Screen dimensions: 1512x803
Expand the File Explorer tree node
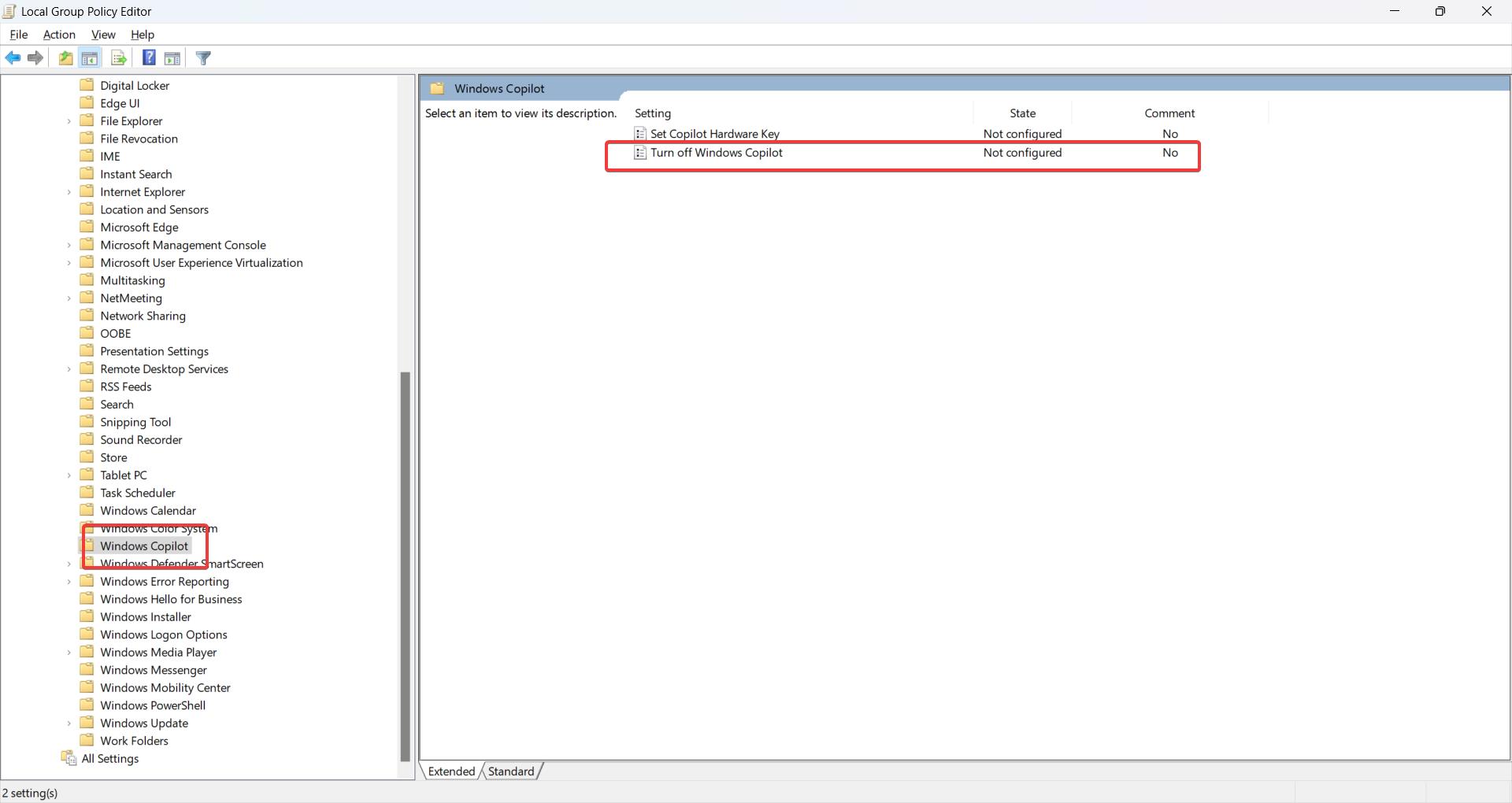[x=69, y=121]
